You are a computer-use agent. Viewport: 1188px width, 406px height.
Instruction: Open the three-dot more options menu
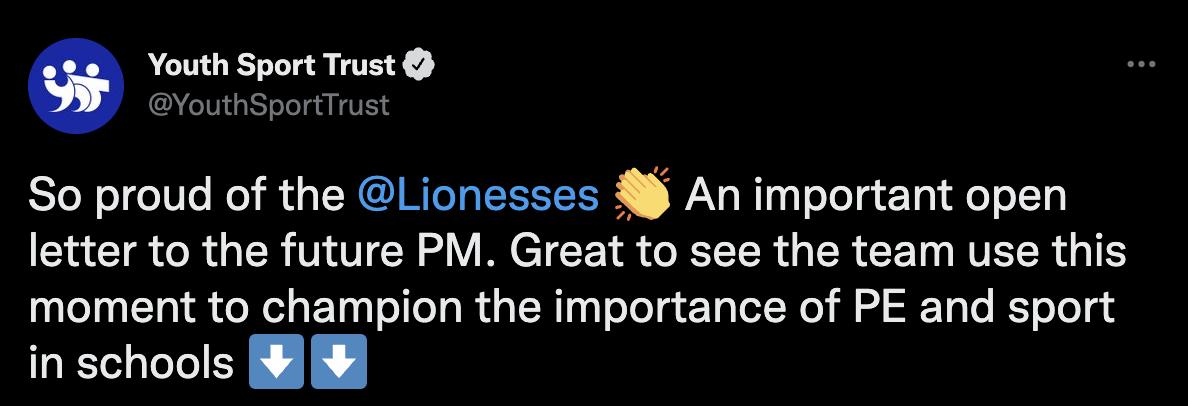1141,65
